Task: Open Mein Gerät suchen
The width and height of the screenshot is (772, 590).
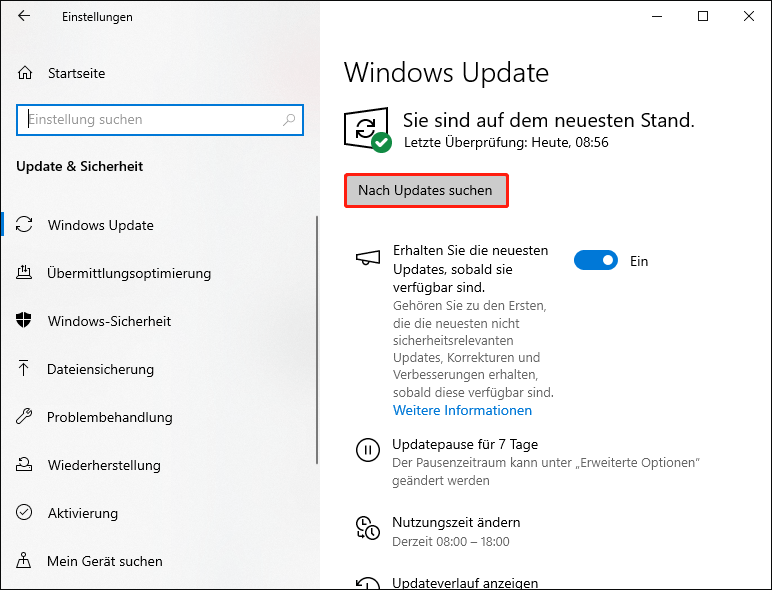Action: [105, 561]
